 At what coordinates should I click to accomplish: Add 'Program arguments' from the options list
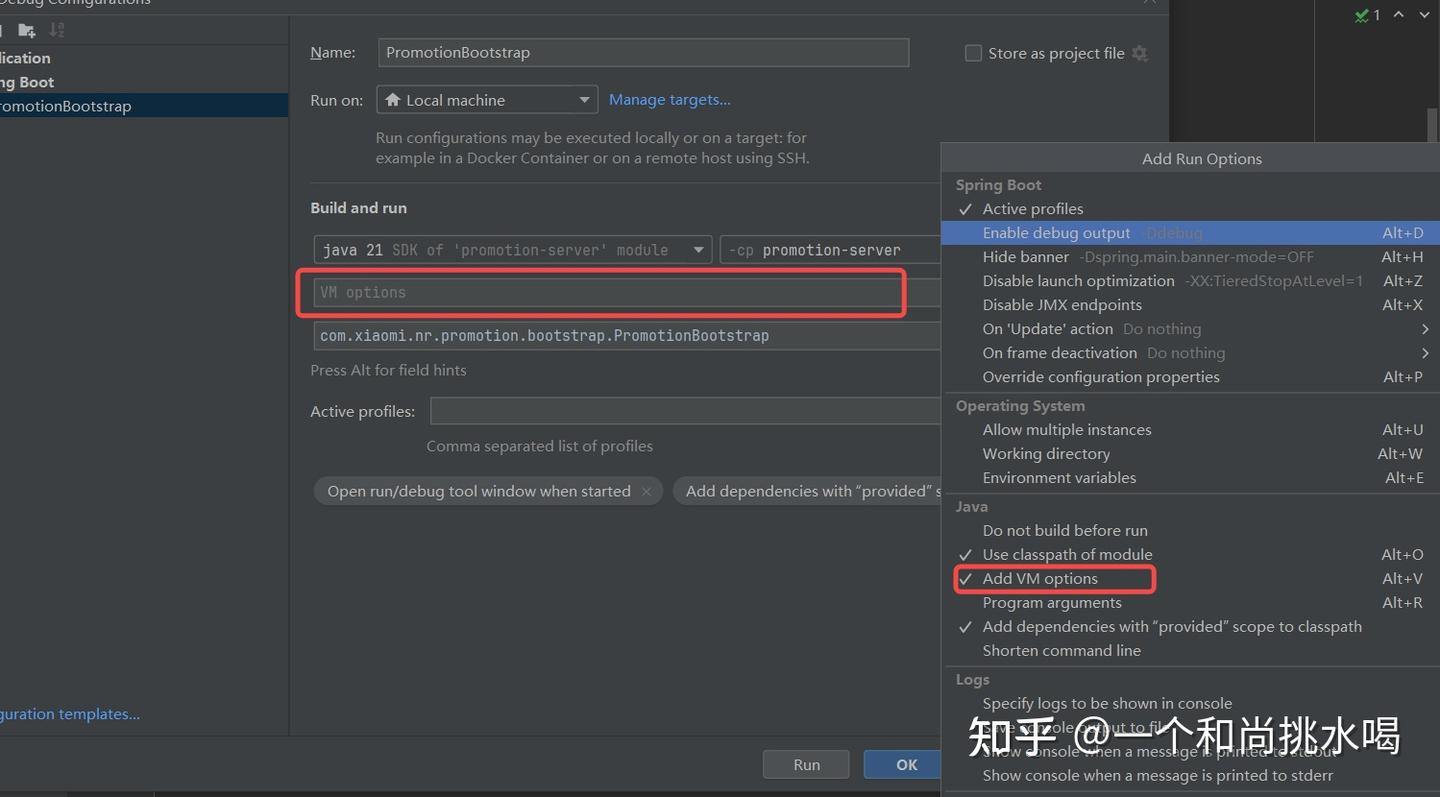pos(1051,602)
